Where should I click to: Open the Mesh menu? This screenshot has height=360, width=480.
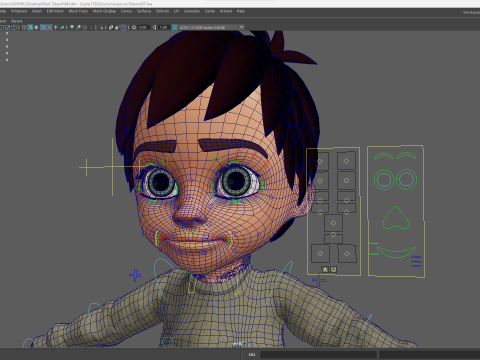coord(37,11)
